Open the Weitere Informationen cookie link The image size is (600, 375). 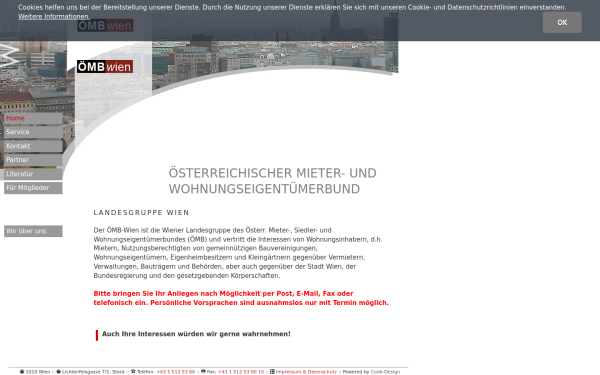point(54,16)
